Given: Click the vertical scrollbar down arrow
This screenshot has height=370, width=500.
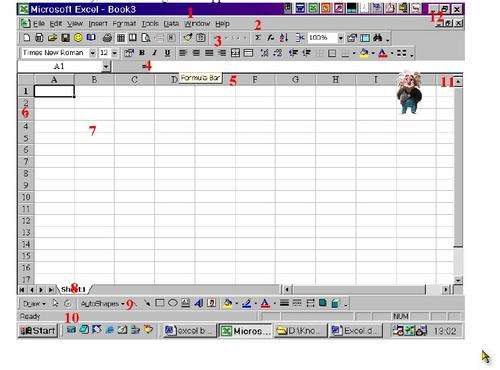Looking at the screenshot, I should 459,280.
